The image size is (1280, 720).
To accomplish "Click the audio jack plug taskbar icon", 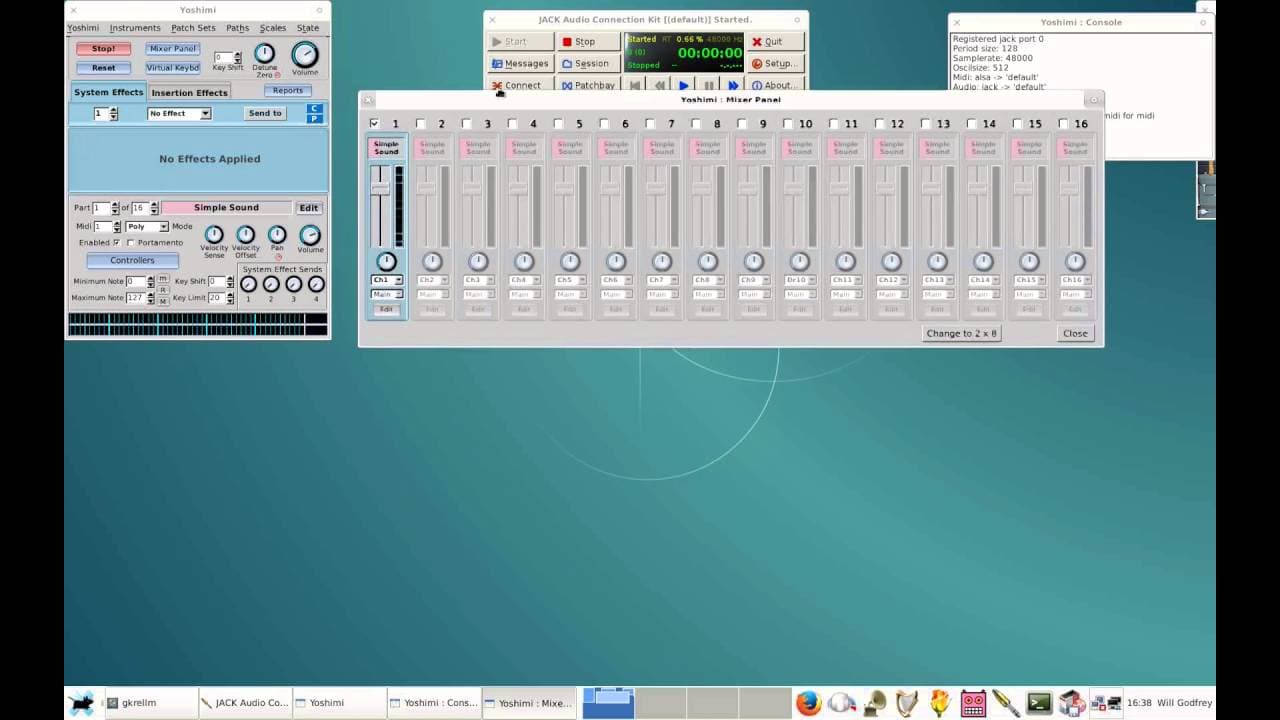I will click(x=1006, y=703).
